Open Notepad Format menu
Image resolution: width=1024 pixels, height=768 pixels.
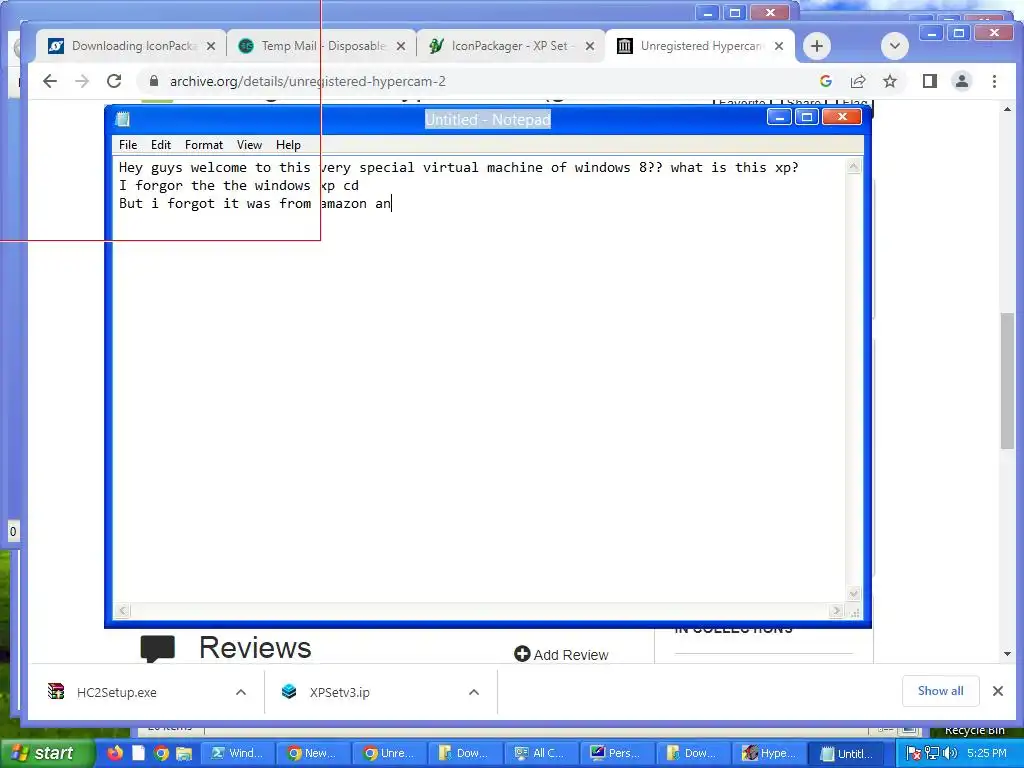pyautogui.click(x=204, y=145)
